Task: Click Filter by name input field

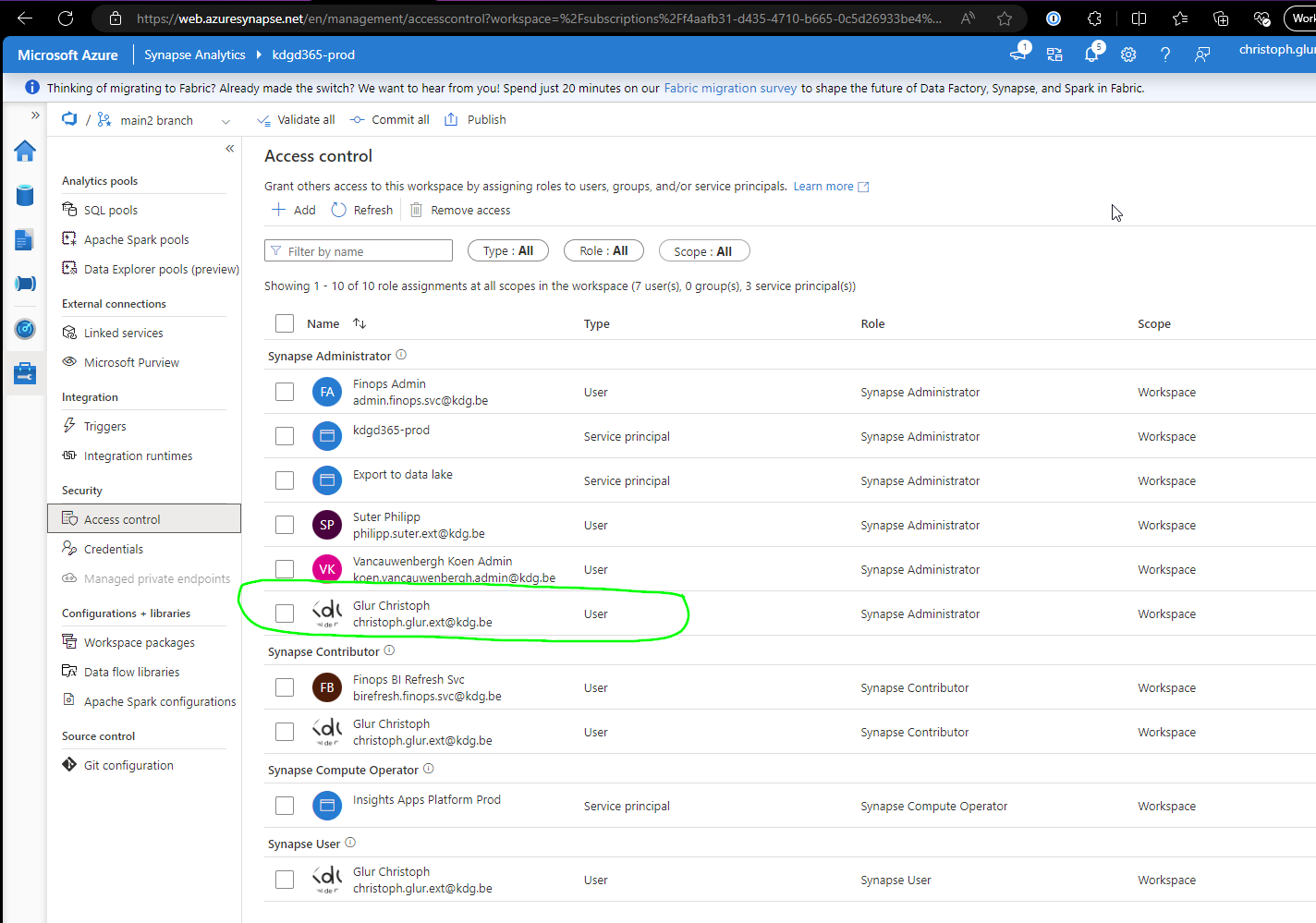Action: click(x=359, y=250)
